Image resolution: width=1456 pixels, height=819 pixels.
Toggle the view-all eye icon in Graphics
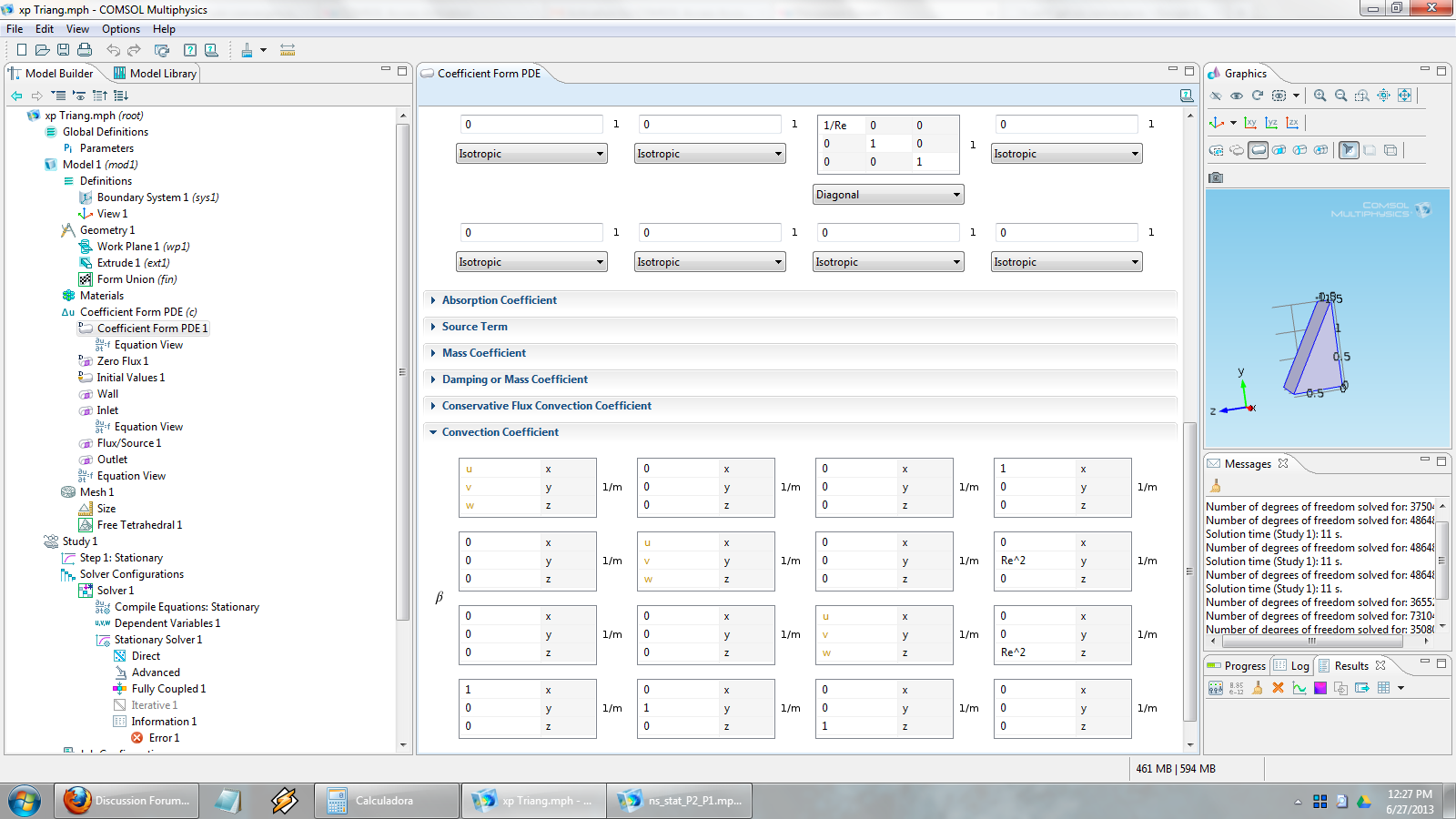point(1237,96)
